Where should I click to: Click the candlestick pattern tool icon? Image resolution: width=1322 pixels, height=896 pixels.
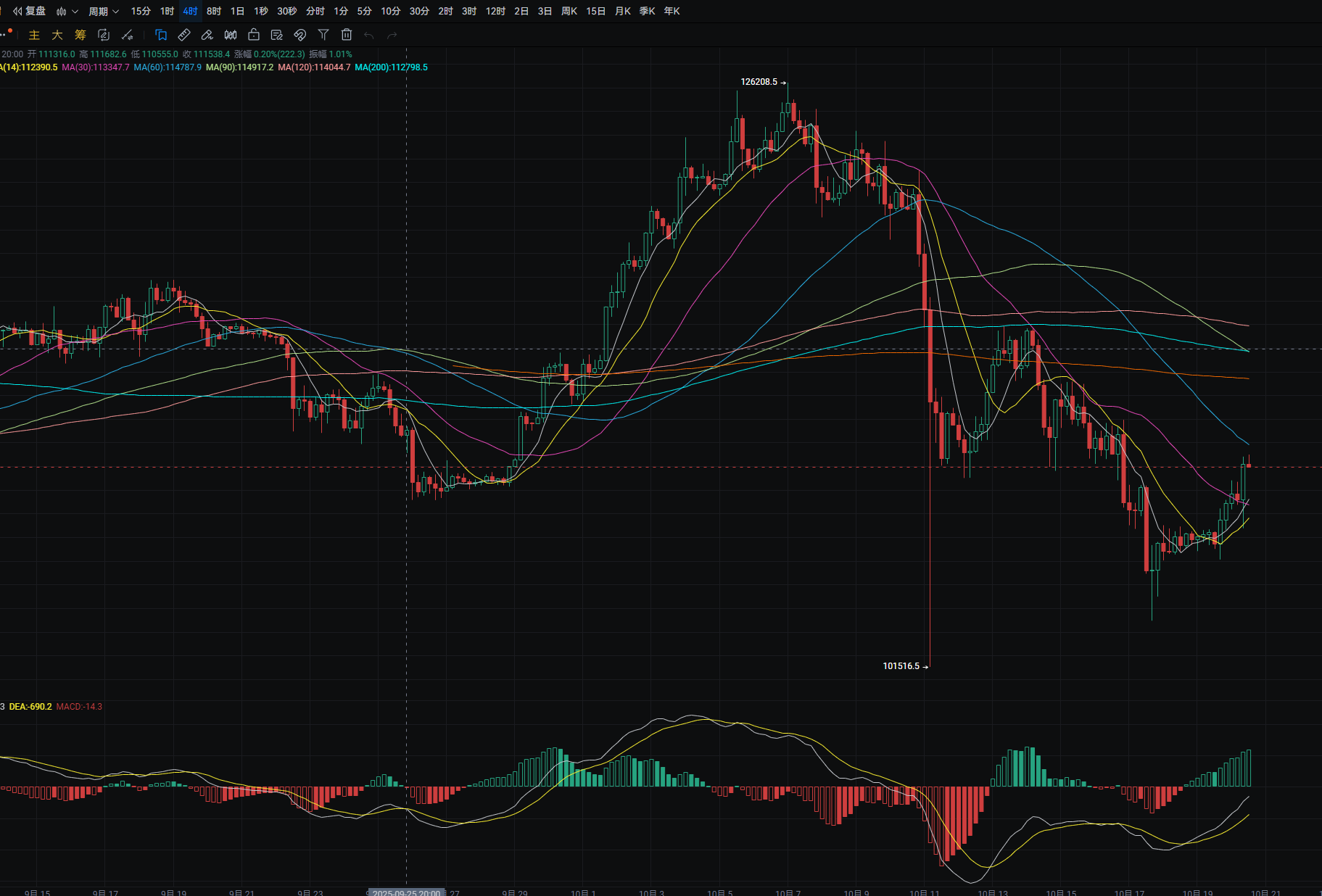[231, 35]
